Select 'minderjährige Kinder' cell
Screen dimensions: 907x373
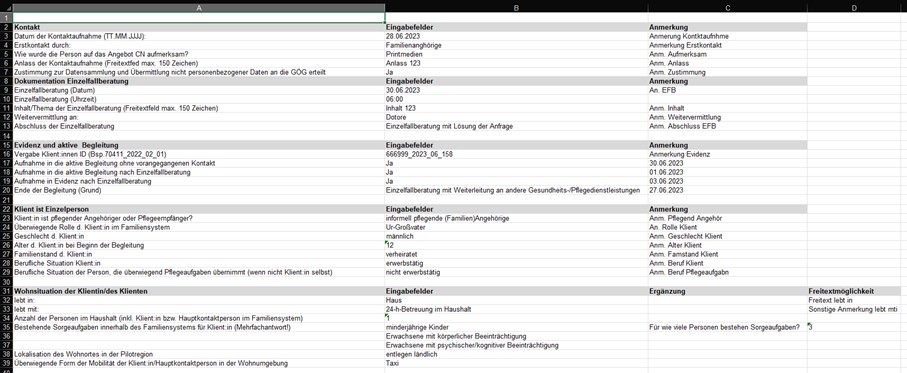pyautogui.click(x=516, y=327)
